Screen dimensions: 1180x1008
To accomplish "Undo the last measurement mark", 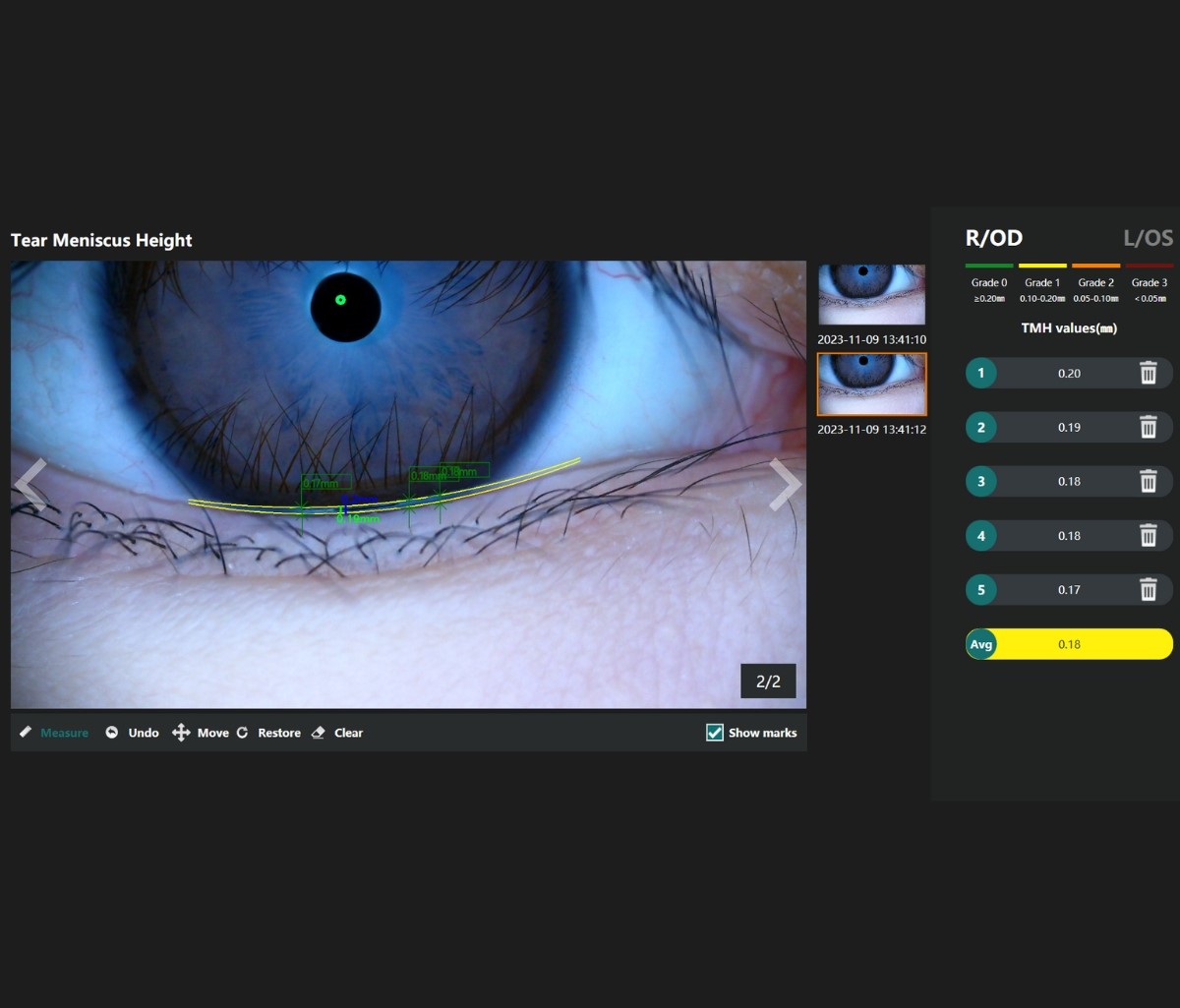I will point(132,733).
